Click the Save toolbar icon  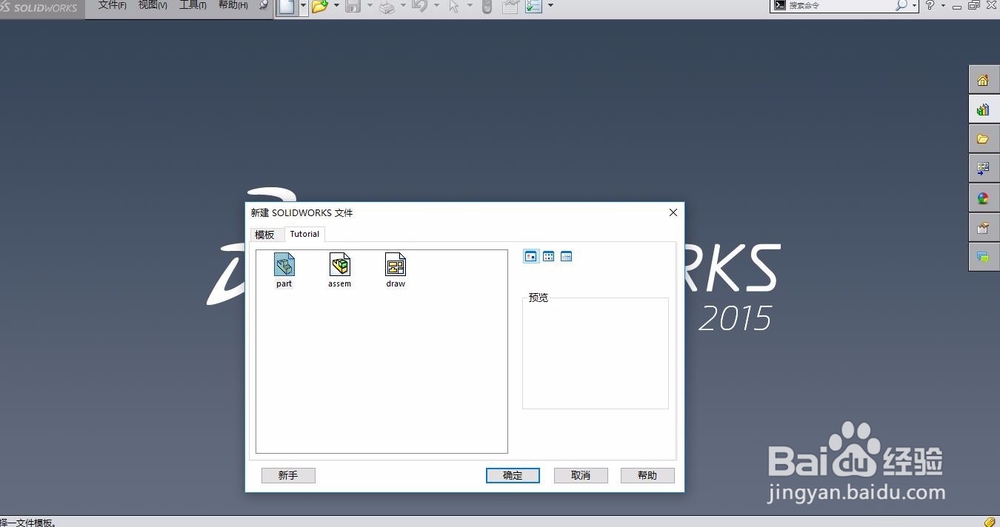pyautogui.click(x=353, y=6)
